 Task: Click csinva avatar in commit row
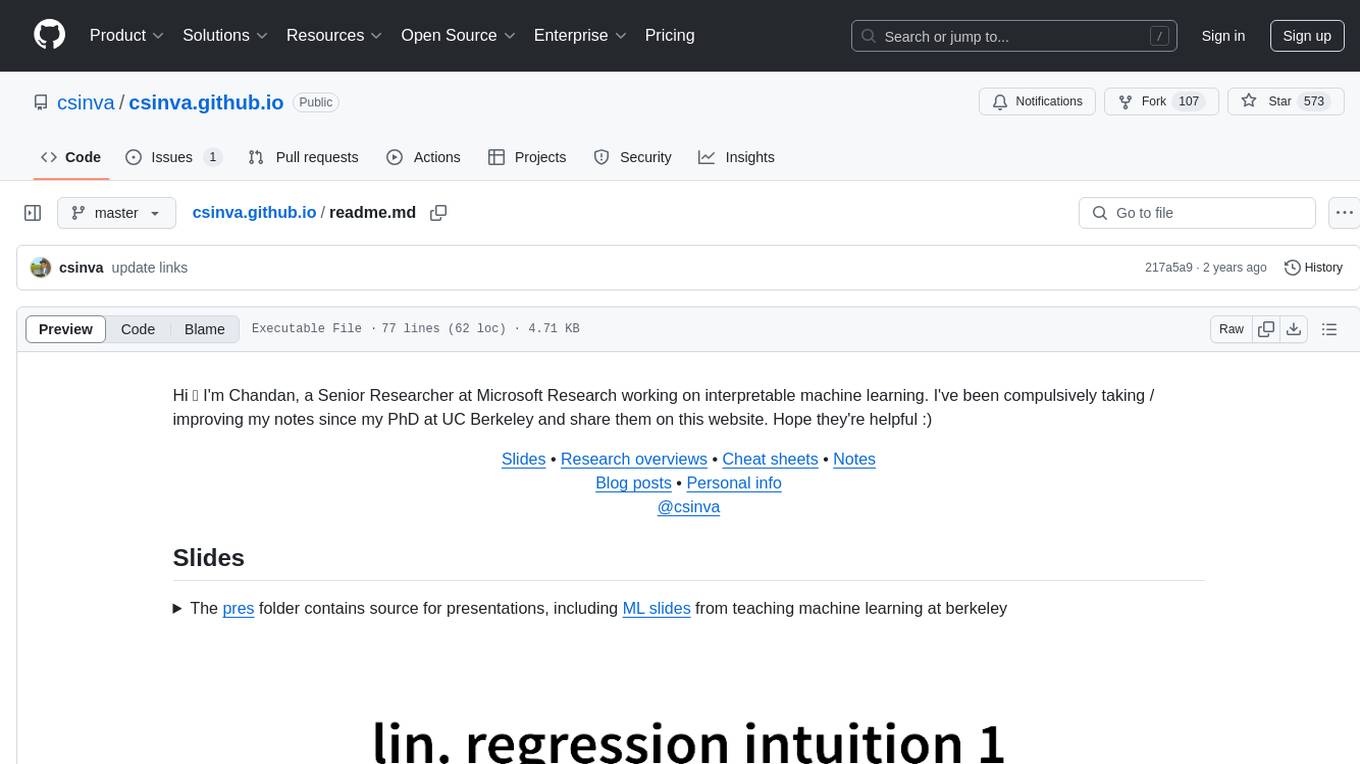point(41,268)
